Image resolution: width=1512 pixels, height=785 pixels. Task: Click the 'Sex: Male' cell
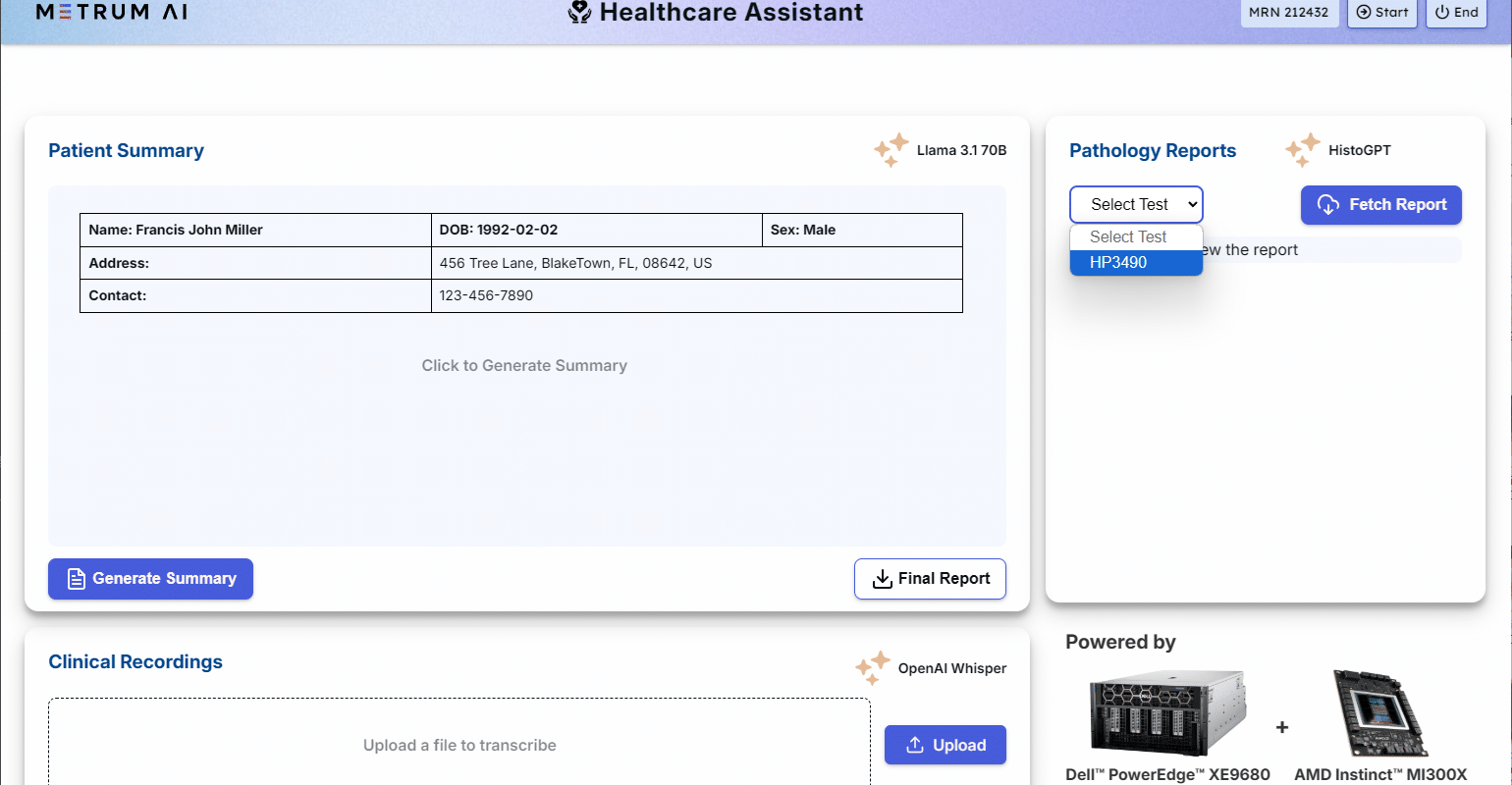[x=862, y=230]
